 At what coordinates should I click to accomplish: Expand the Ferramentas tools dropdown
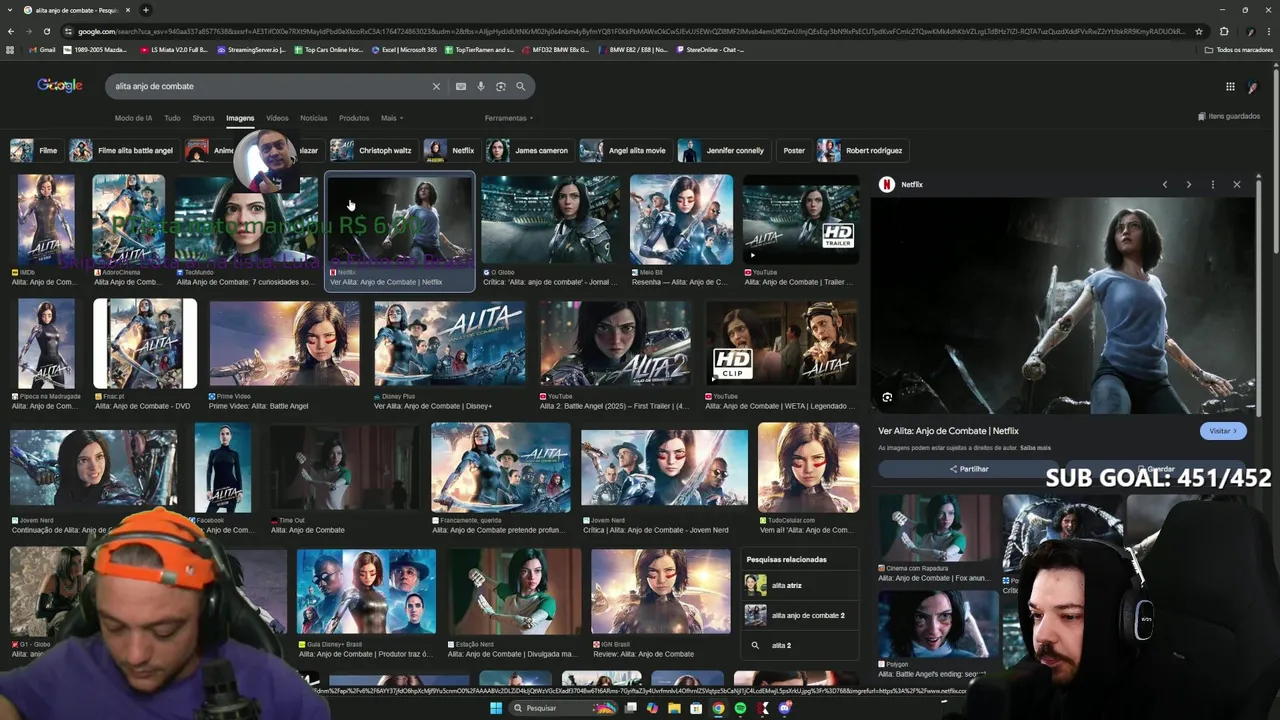coord(509,118)
